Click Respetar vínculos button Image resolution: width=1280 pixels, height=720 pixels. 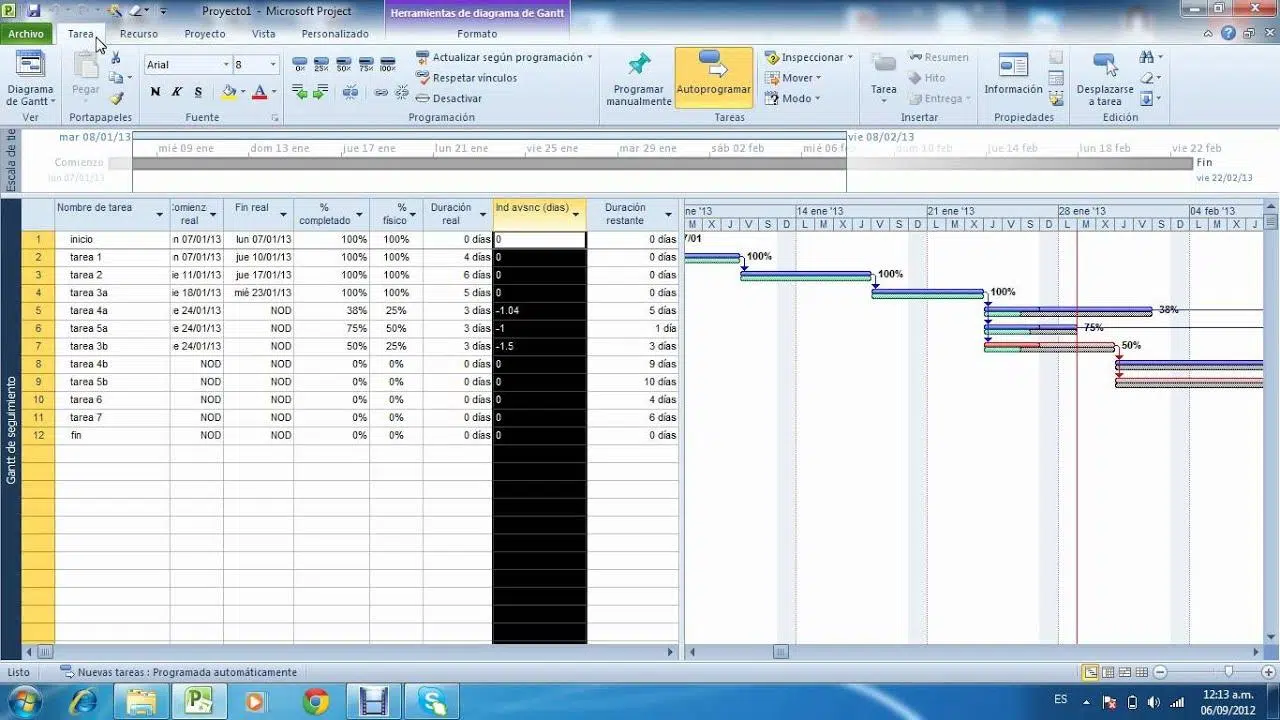(467, 78)
